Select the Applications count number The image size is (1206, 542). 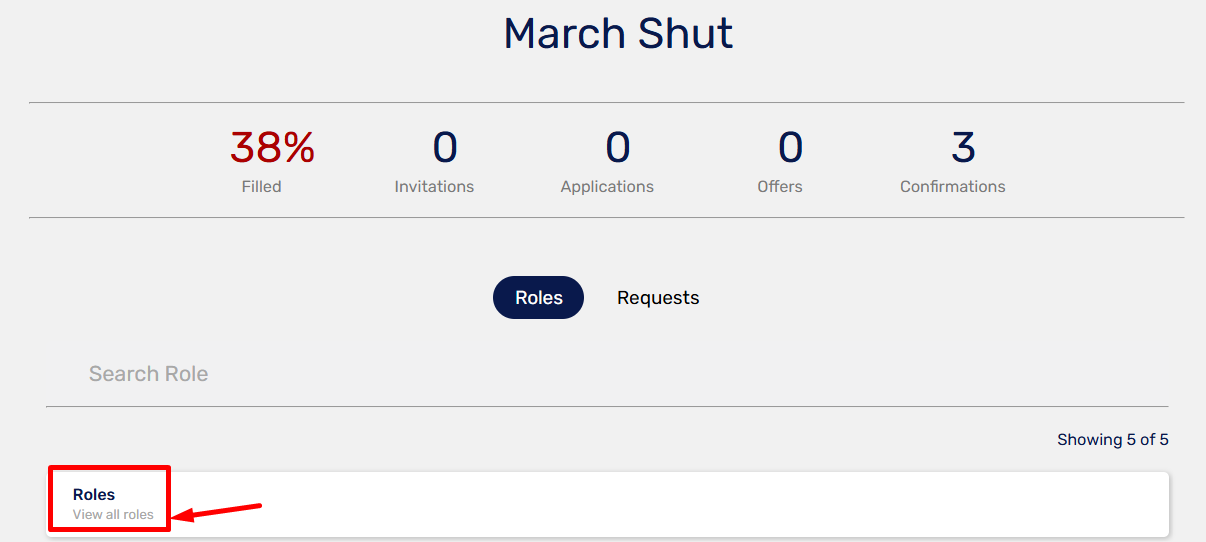point(618,148)
